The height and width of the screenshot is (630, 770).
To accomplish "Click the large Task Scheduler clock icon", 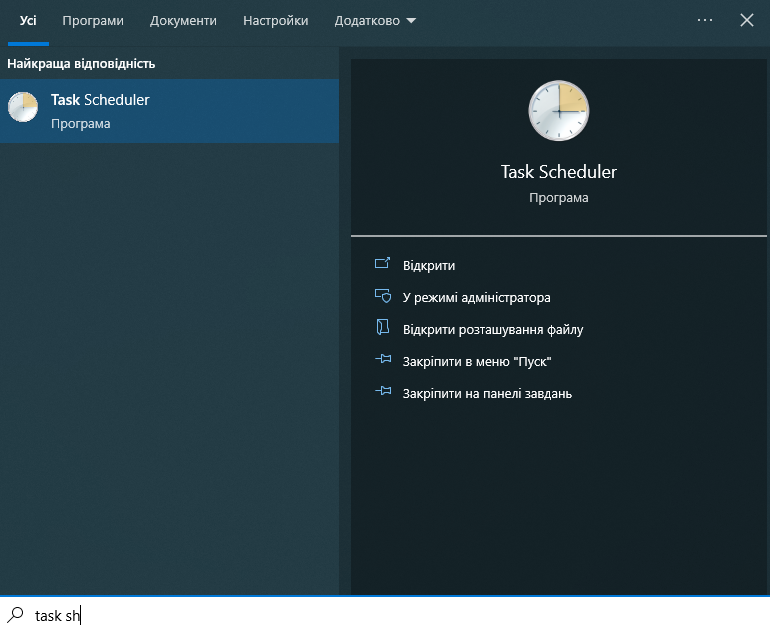I will 559,110.
